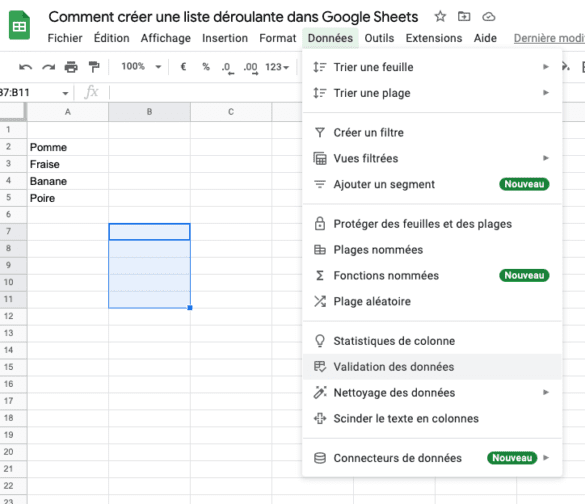Image resolution: width=585 pixels, height=504 pixels.
Task: Select Plages nommées
Action: [x=432, y=250]
